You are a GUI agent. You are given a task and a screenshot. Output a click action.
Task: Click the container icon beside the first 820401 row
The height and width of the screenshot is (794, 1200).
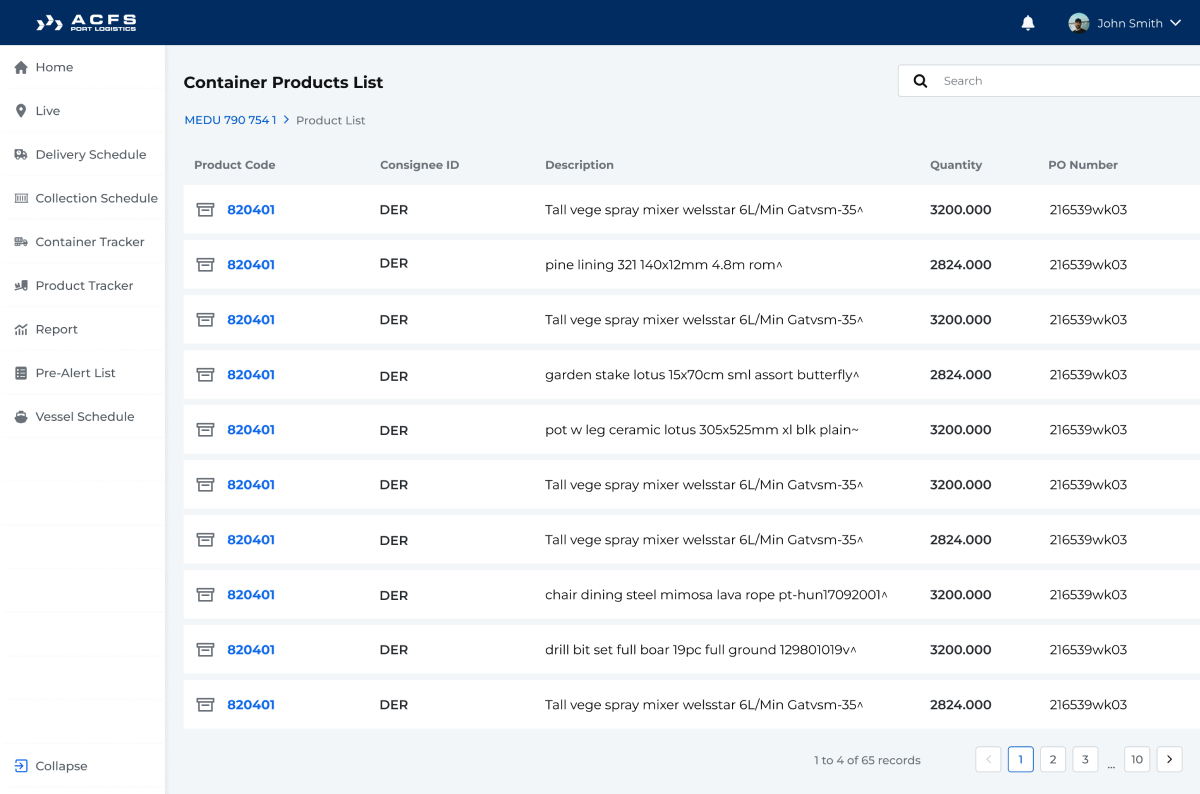[205, 210]
